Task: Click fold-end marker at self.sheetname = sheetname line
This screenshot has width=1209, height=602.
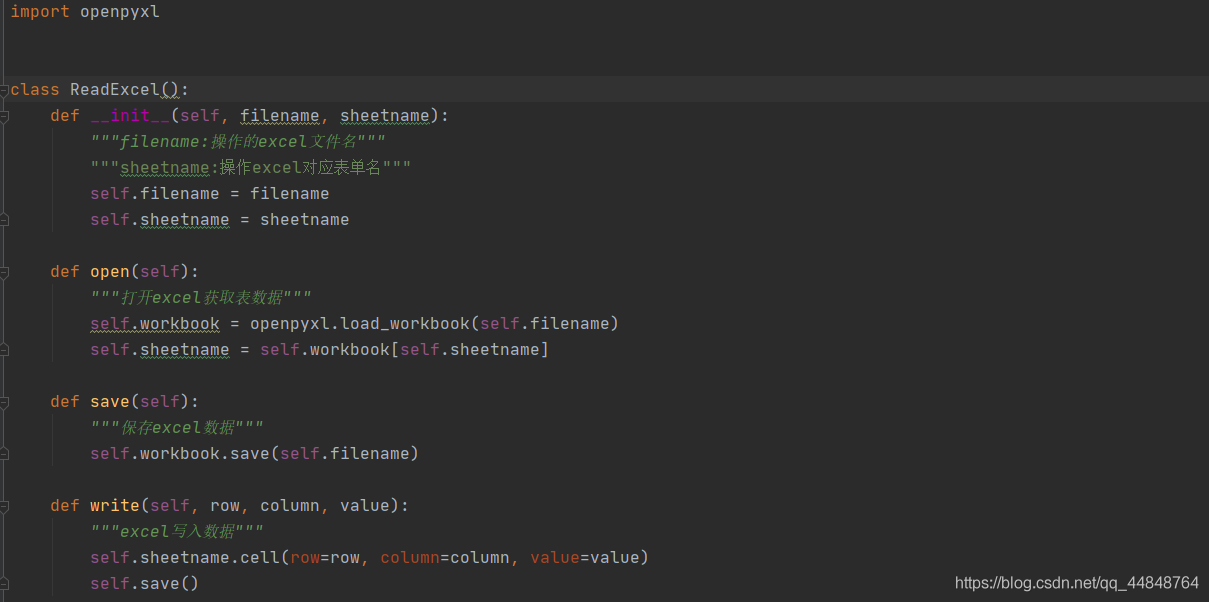Action: coord(5,220)
